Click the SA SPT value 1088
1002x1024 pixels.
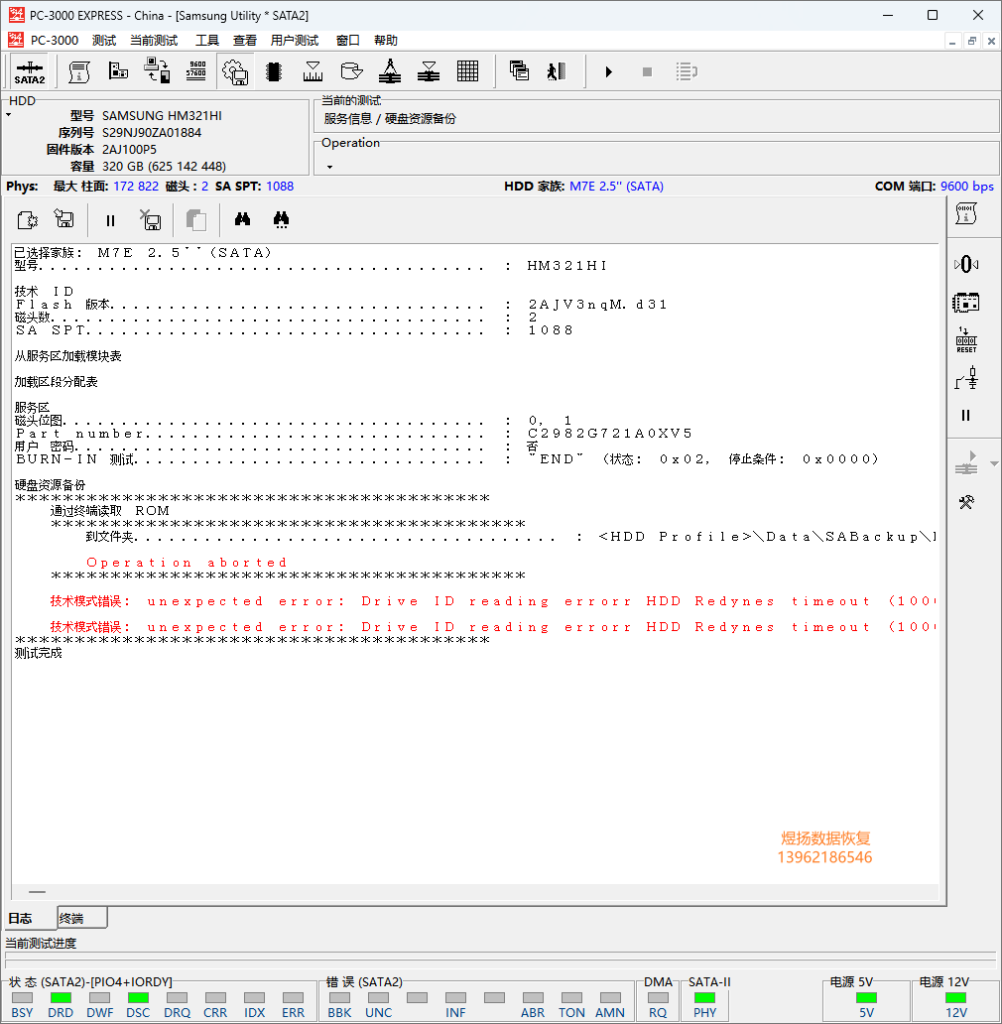(x=280, y=187)
